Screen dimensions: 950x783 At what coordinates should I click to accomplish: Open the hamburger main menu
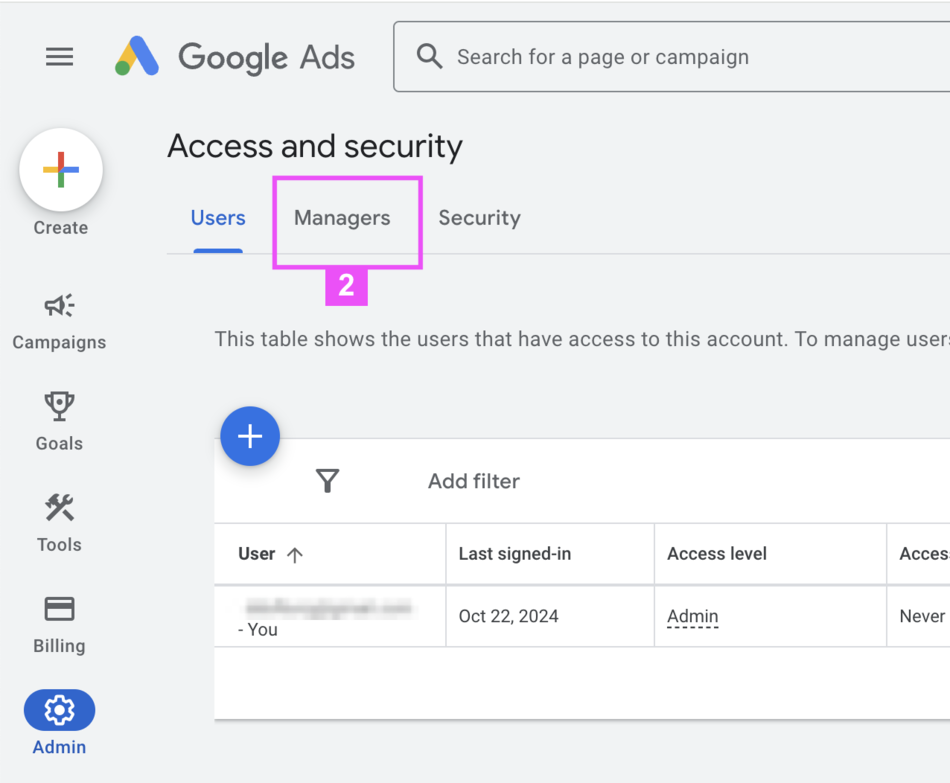(60, 57)
